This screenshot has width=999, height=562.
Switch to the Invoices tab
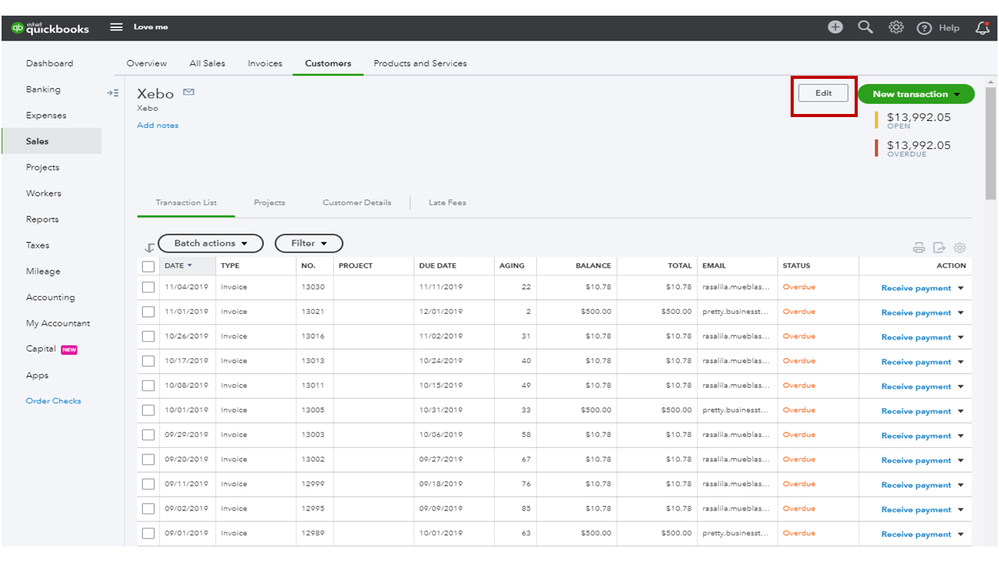[x=265, y=63]
